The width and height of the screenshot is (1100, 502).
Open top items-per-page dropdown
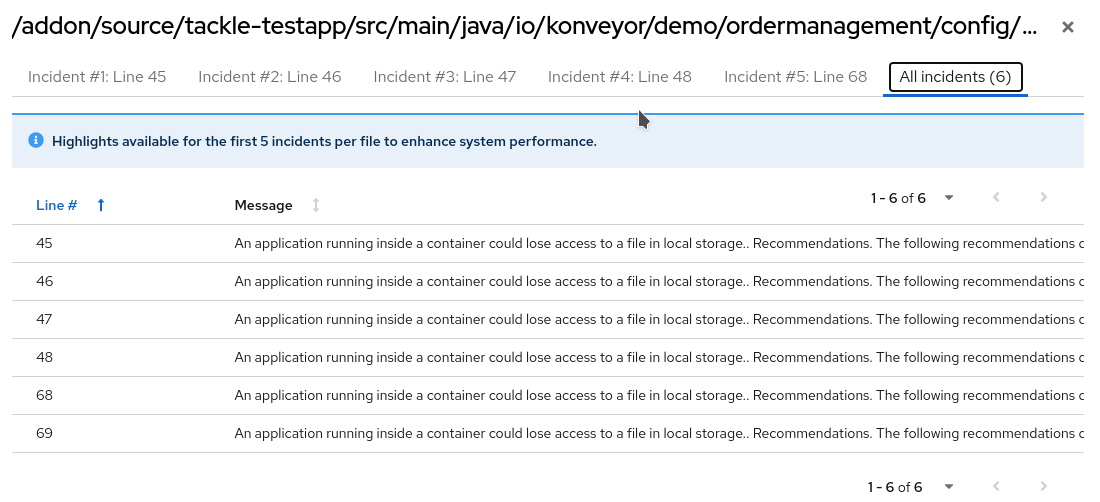click(x=948, y=198)
